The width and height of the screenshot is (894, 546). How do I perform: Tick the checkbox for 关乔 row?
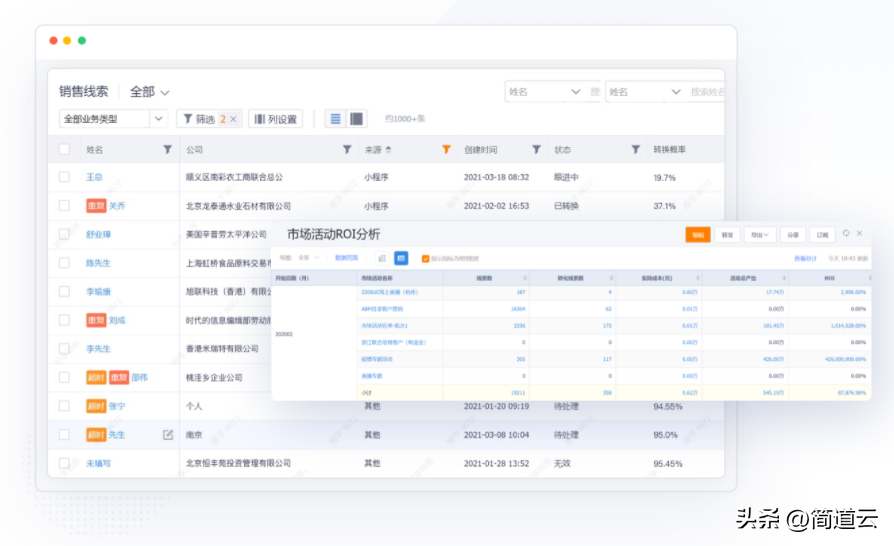pyautogui.click(x=64, y=205)
